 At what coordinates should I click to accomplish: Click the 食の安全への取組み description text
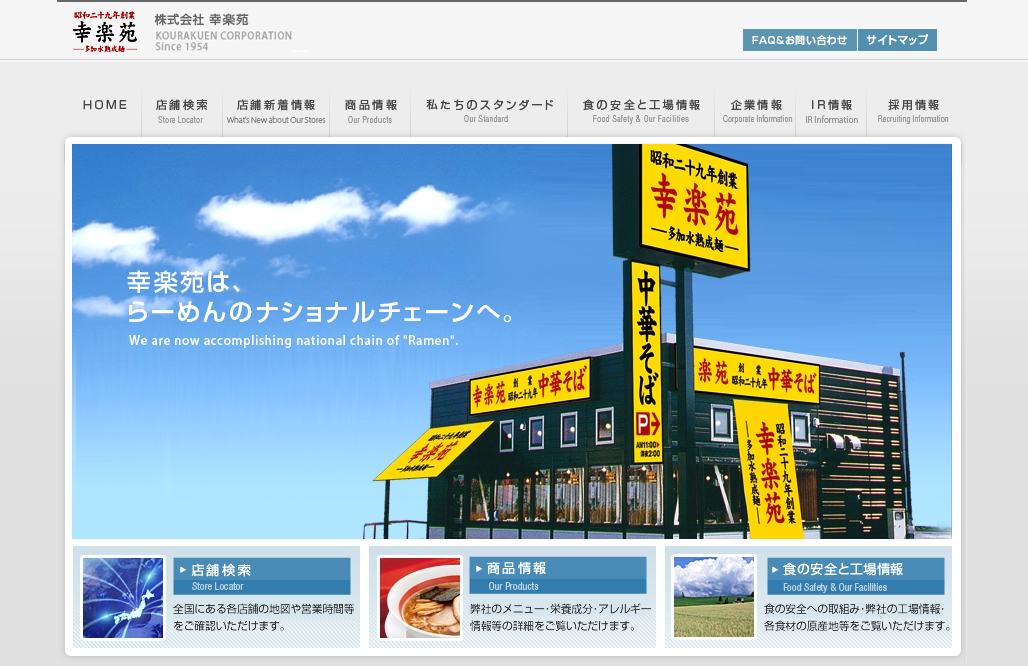point(858,617)
